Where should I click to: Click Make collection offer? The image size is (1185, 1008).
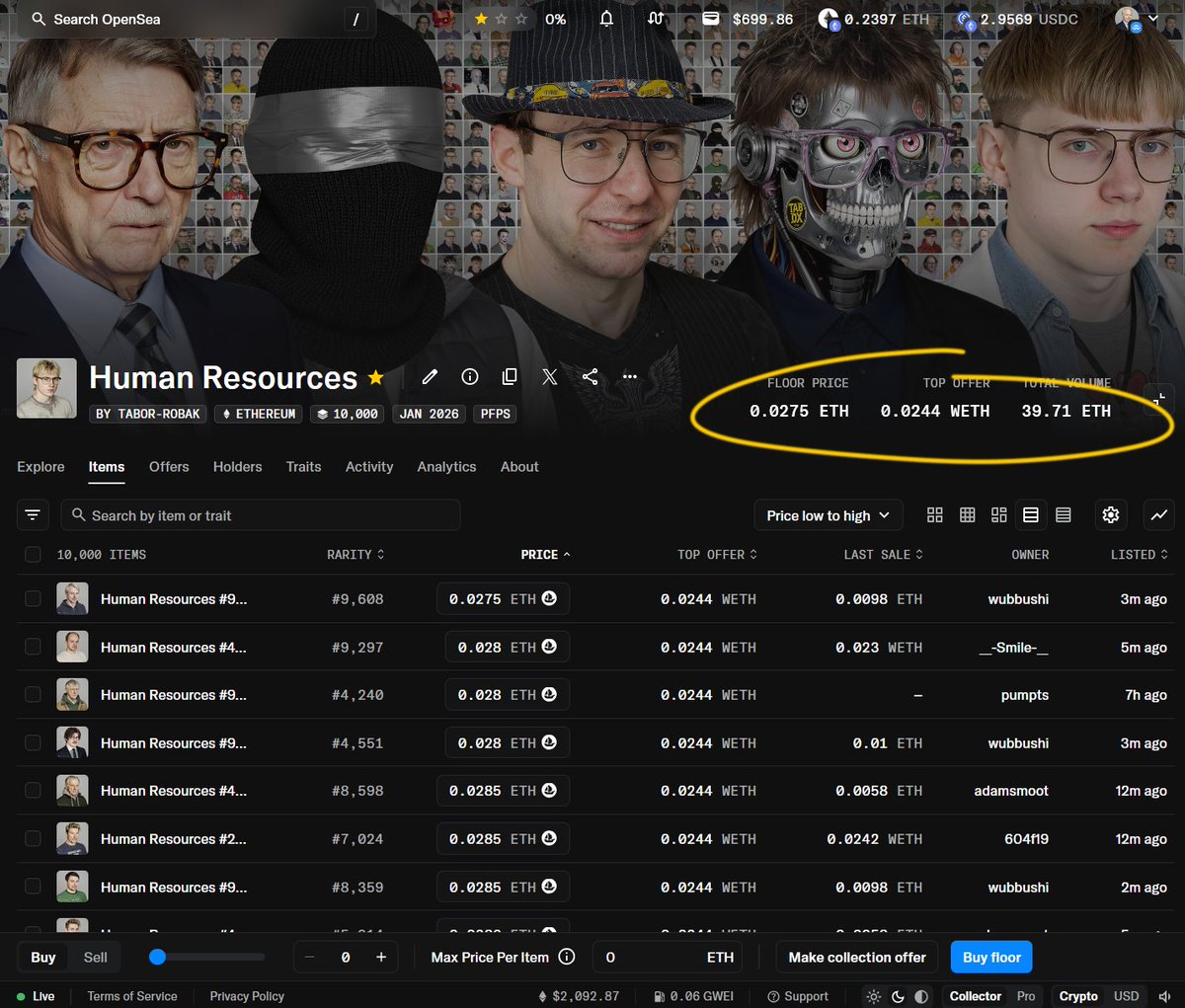[x=857, y=957]
